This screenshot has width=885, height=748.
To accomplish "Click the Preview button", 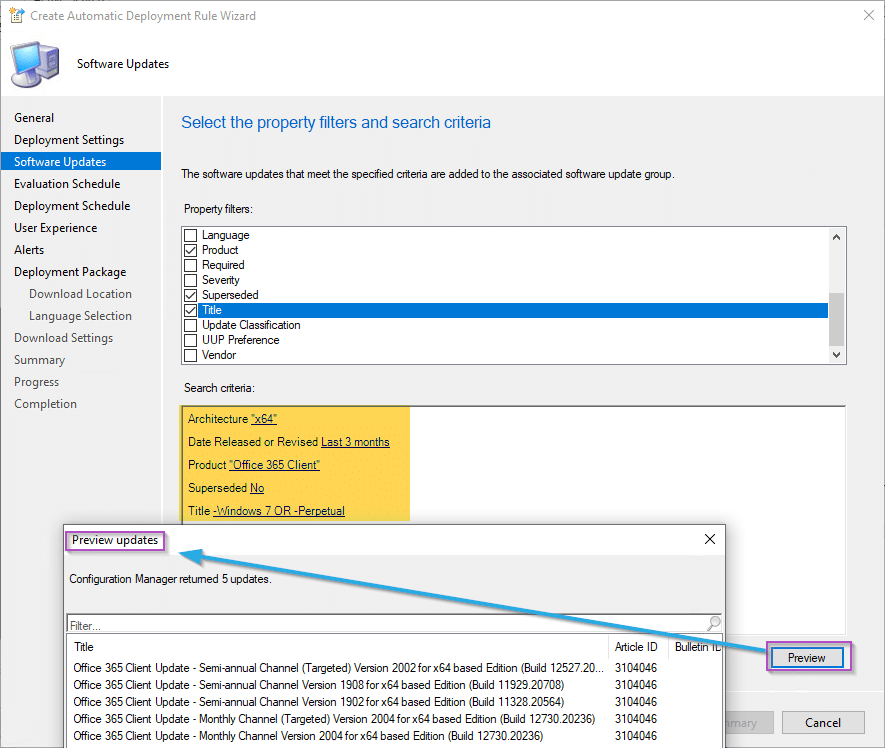I will (807, 658).
